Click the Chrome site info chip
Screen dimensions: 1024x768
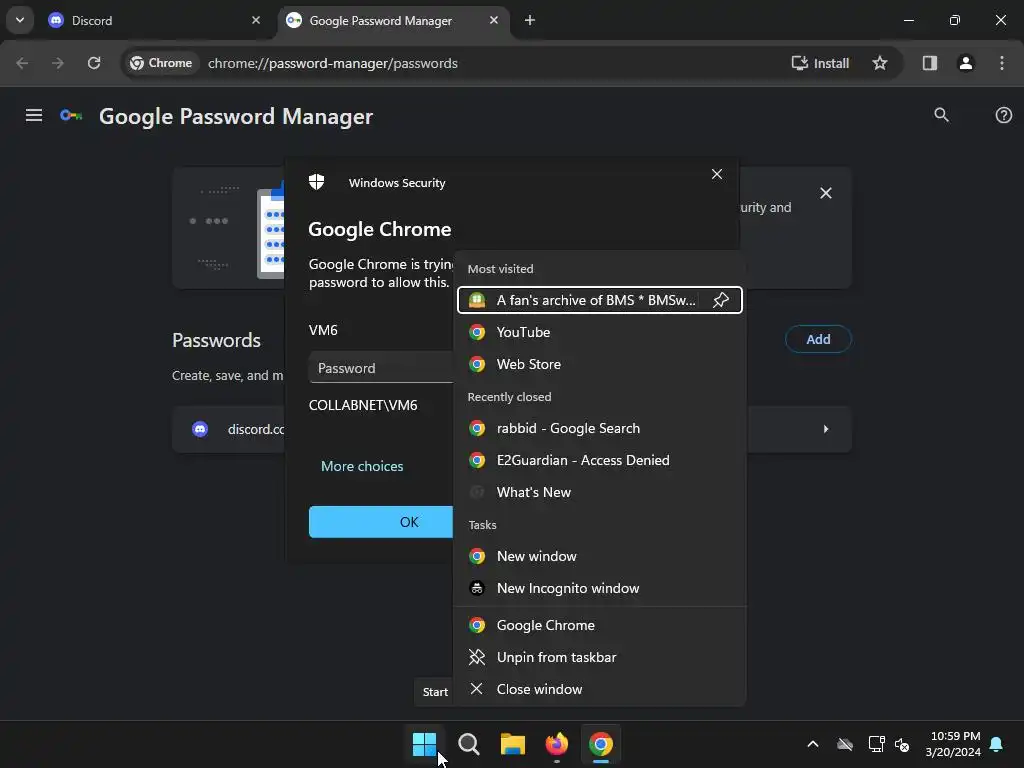(x=161, y=63)
